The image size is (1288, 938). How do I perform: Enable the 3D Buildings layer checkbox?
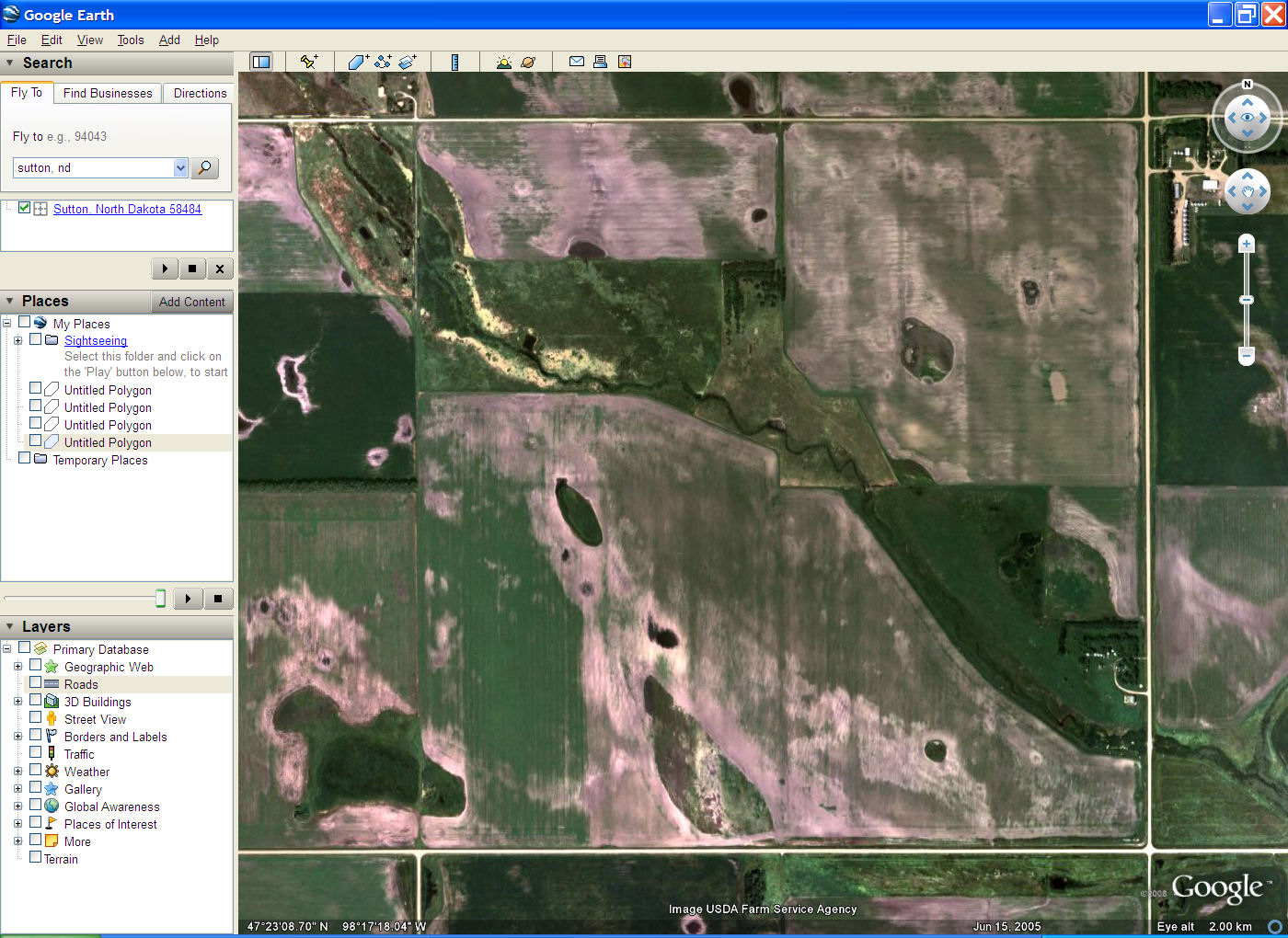(x=35, y=700)
